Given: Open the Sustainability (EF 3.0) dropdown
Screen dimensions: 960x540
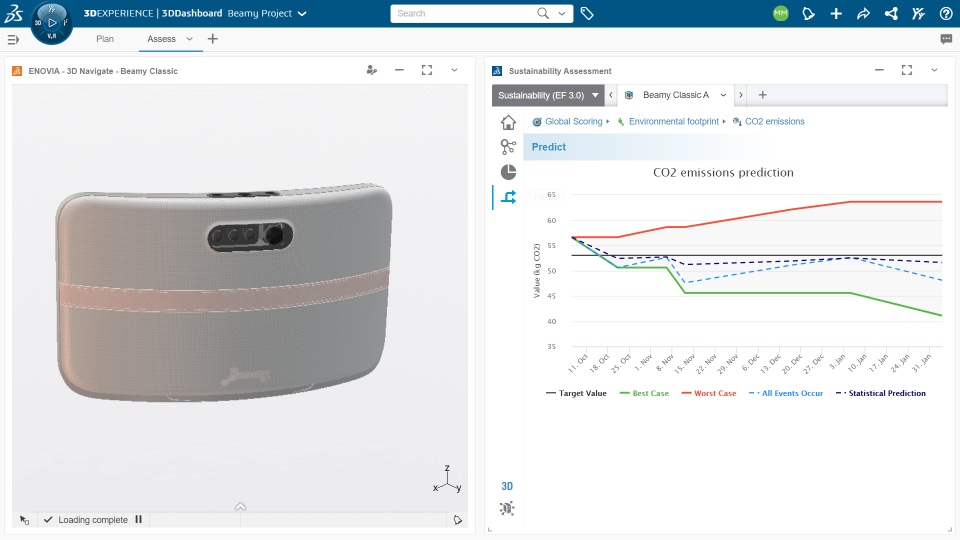Looking at the screenshot, I should pos(548,96).
